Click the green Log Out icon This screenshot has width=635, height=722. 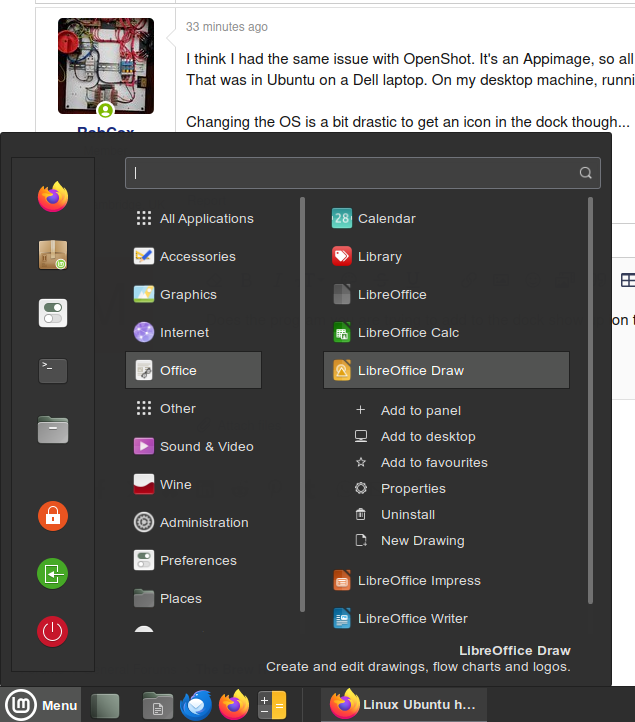(53, 574)
